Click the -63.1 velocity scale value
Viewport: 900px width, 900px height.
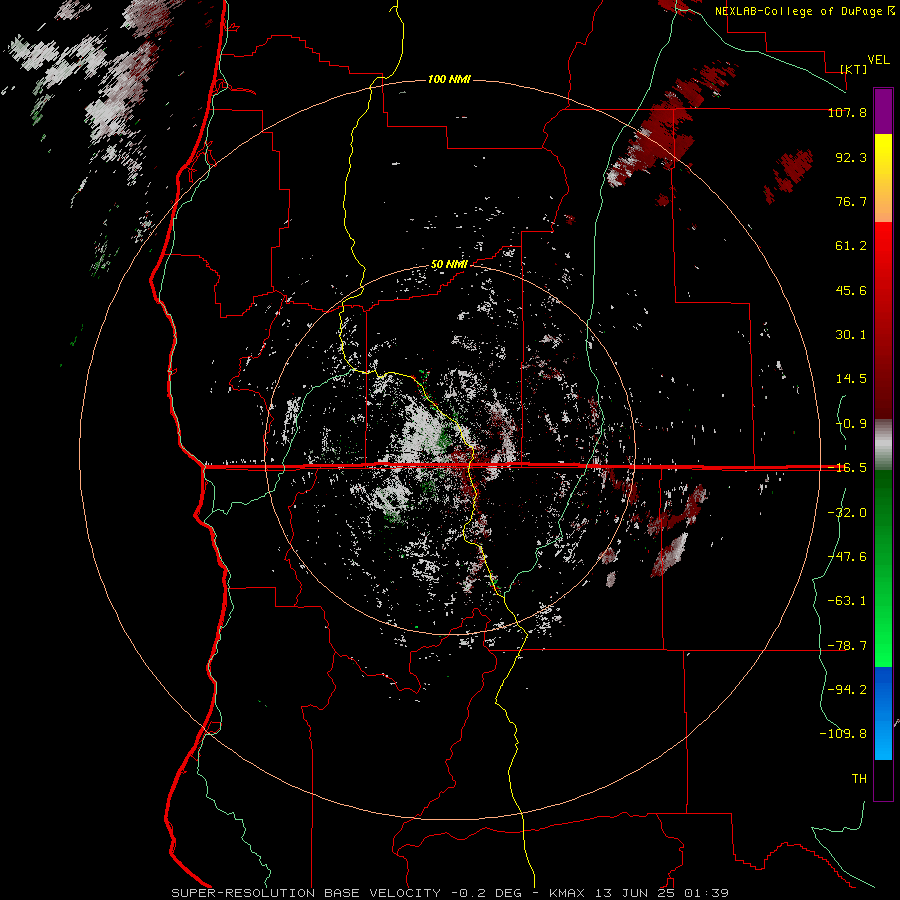[847, 601]
